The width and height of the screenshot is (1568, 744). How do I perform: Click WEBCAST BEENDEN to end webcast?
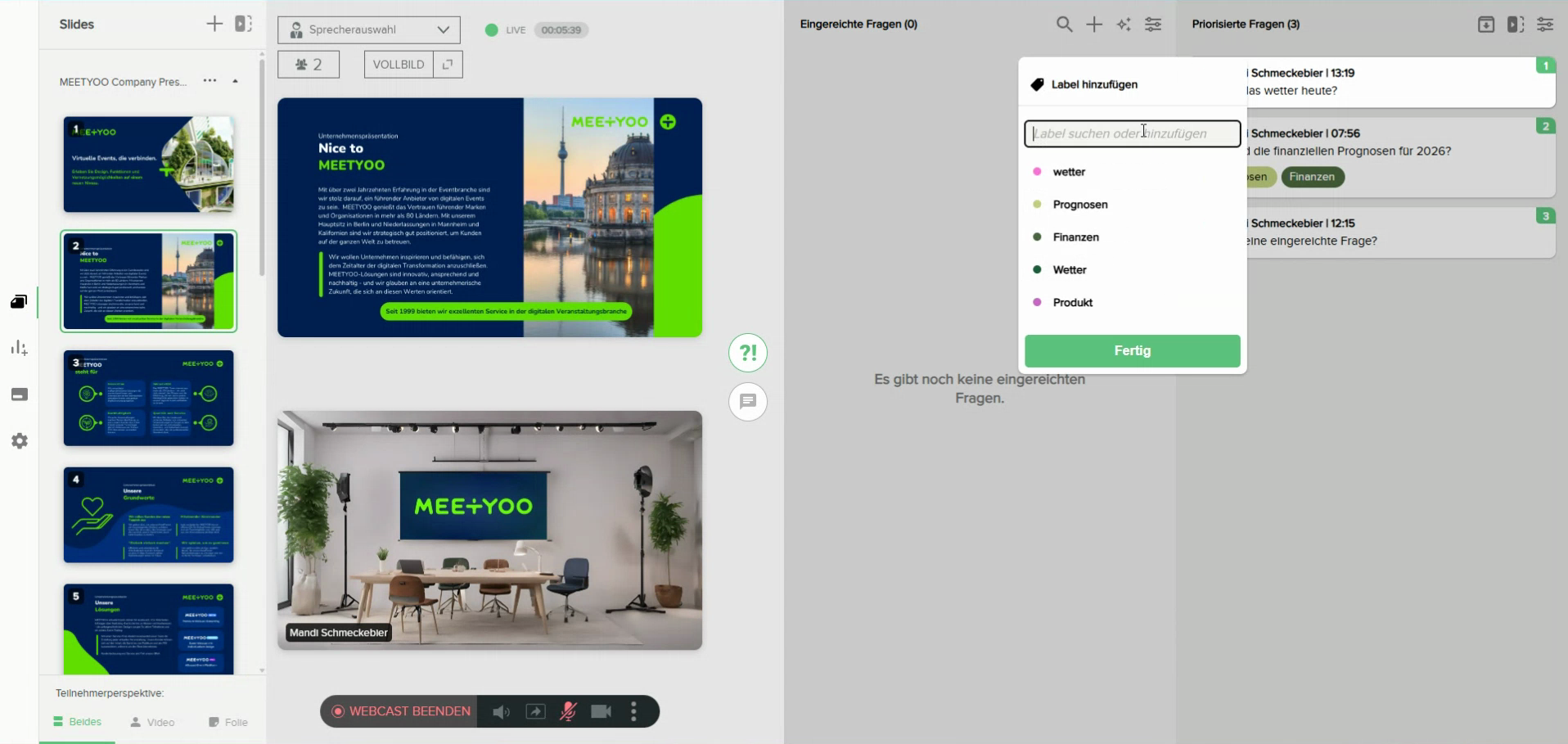coord(401,712)
